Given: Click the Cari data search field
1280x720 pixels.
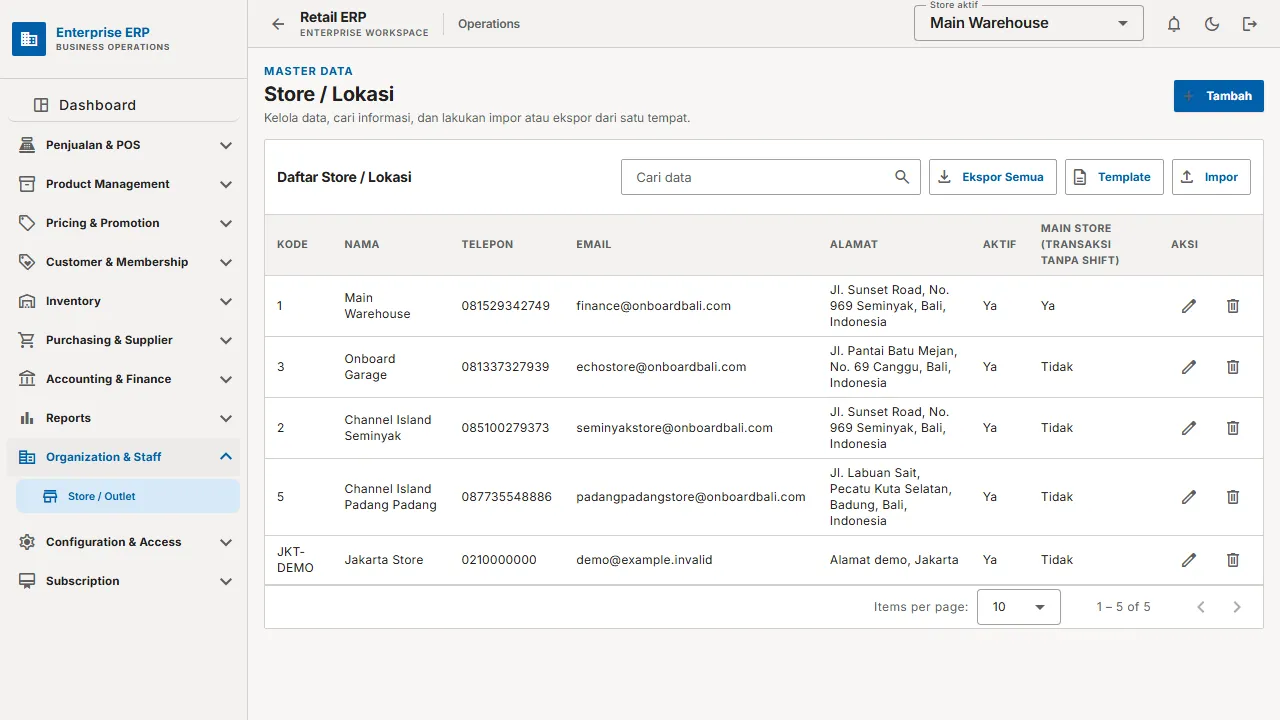Looking at the screenshot, I should pos(771,177).
